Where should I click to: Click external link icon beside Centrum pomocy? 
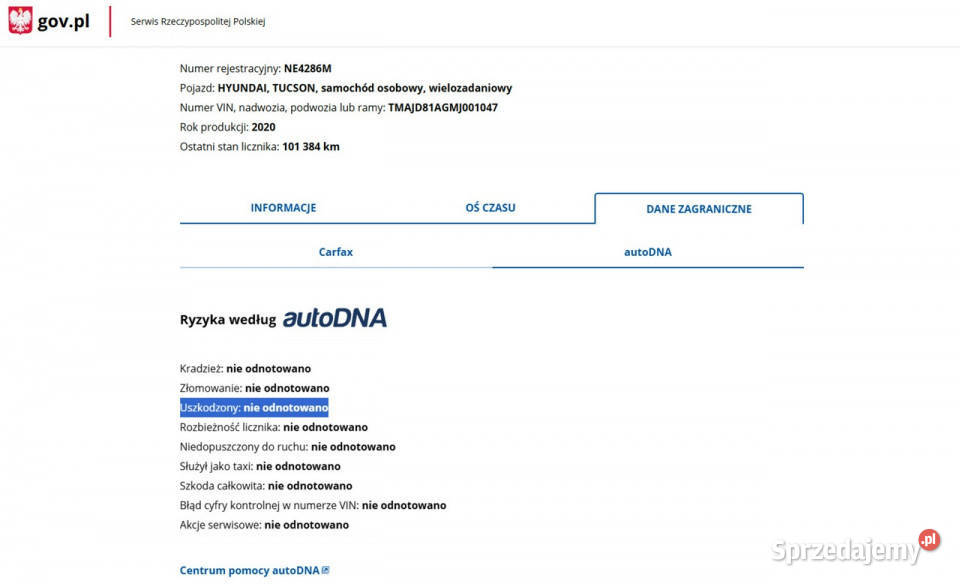[x=326, y=570]
